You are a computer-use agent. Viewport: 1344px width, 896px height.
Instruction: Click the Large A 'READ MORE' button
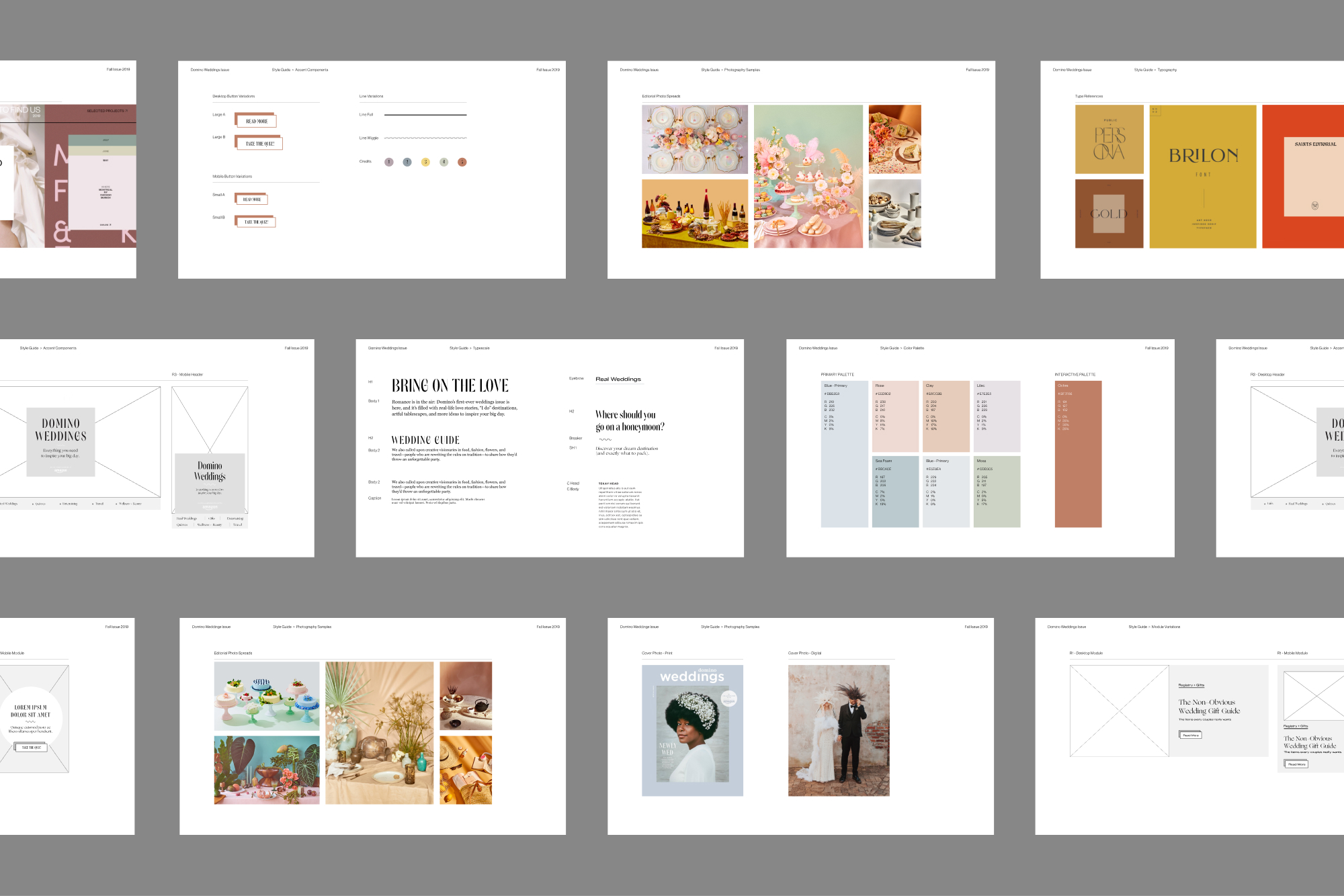256,121
